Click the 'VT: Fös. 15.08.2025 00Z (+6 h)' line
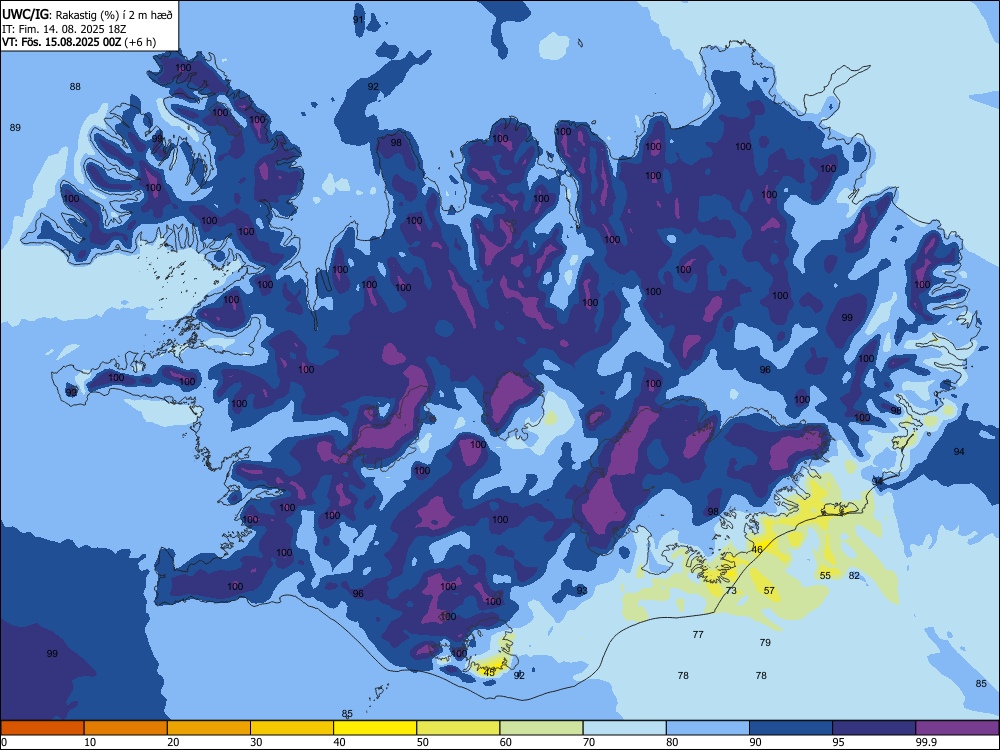This screenshot has height=750, width=1000. click(x=79, y=42)
